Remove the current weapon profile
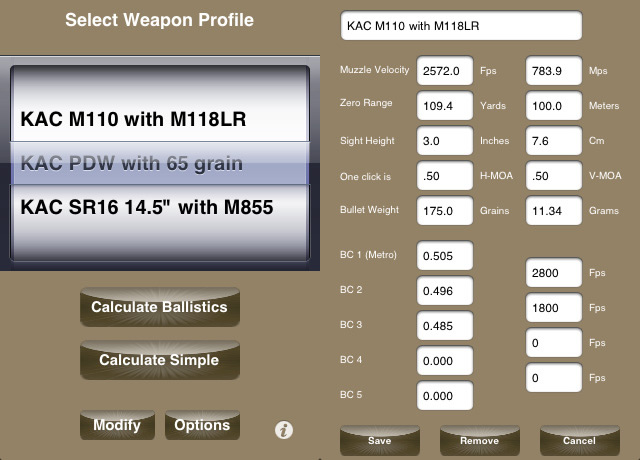 pyautogui.click(x=480, y=440)
